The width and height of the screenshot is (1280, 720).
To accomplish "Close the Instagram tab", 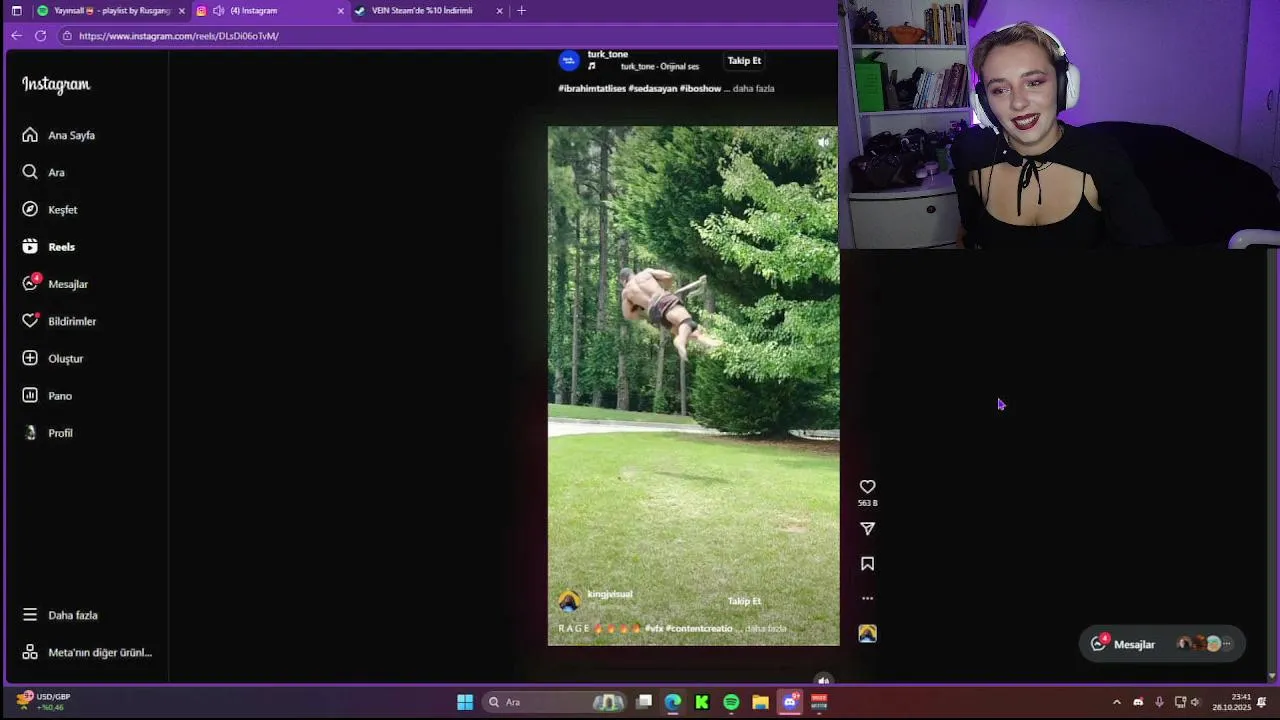I will [340, 10].
